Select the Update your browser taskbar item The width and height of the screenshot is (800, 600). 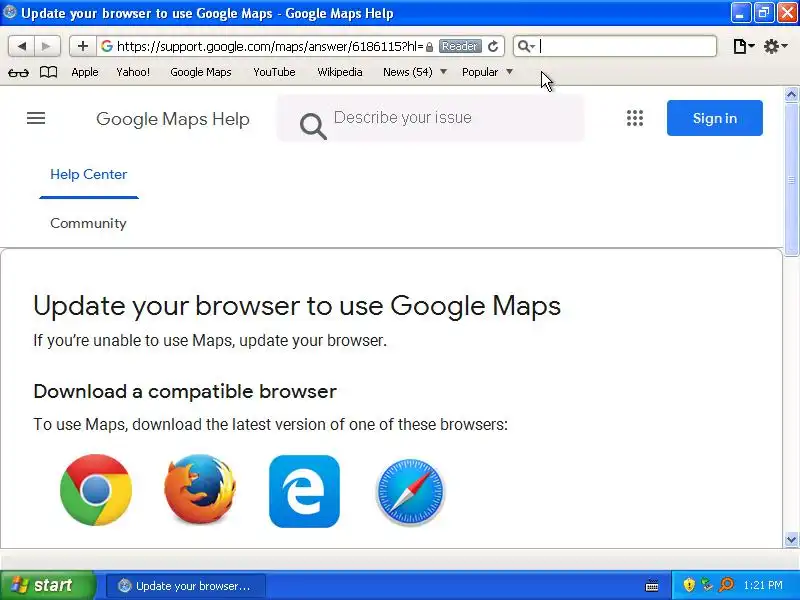click(186, 586)
